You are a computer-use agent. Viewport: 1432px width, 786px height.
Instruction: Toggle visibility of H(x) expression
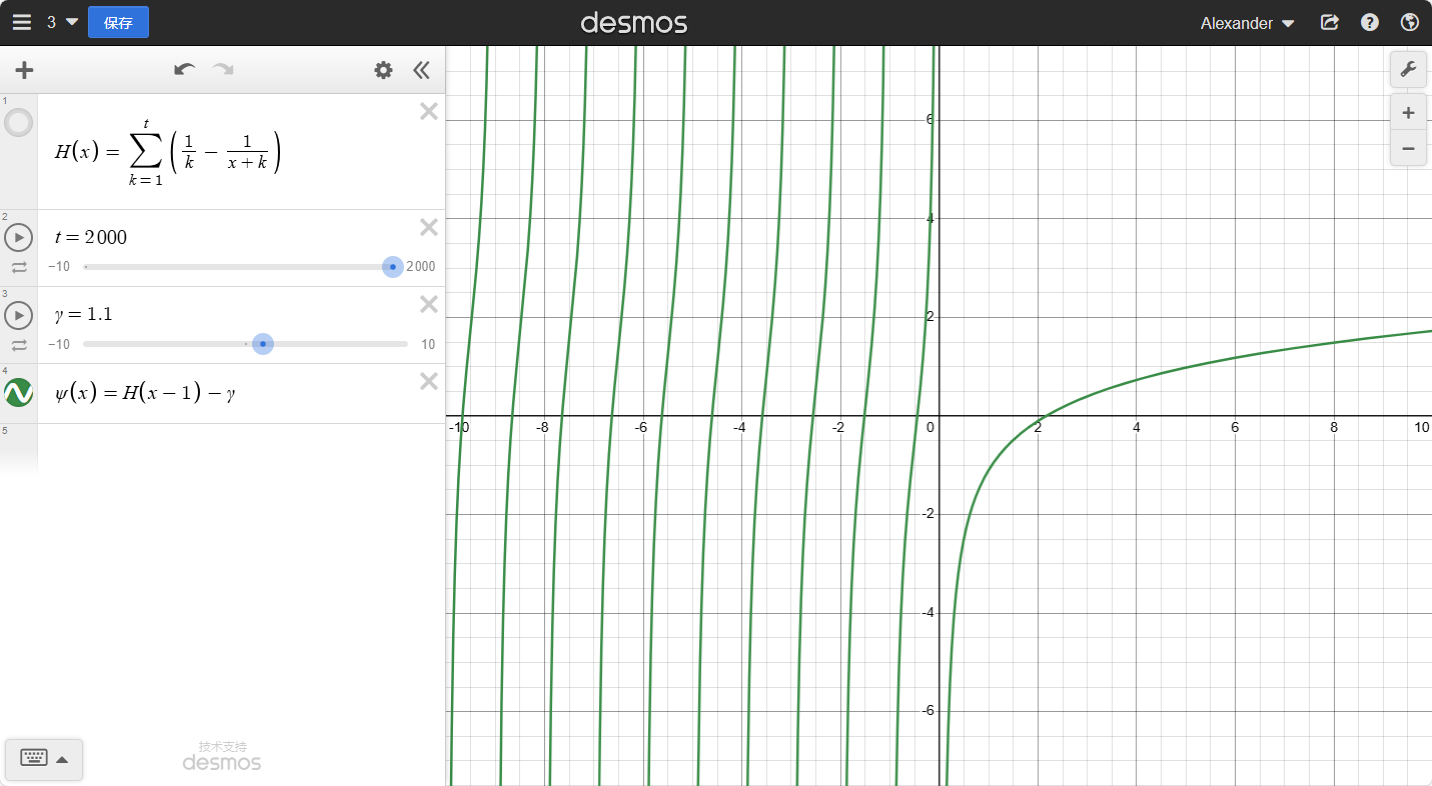pos(19,124)
